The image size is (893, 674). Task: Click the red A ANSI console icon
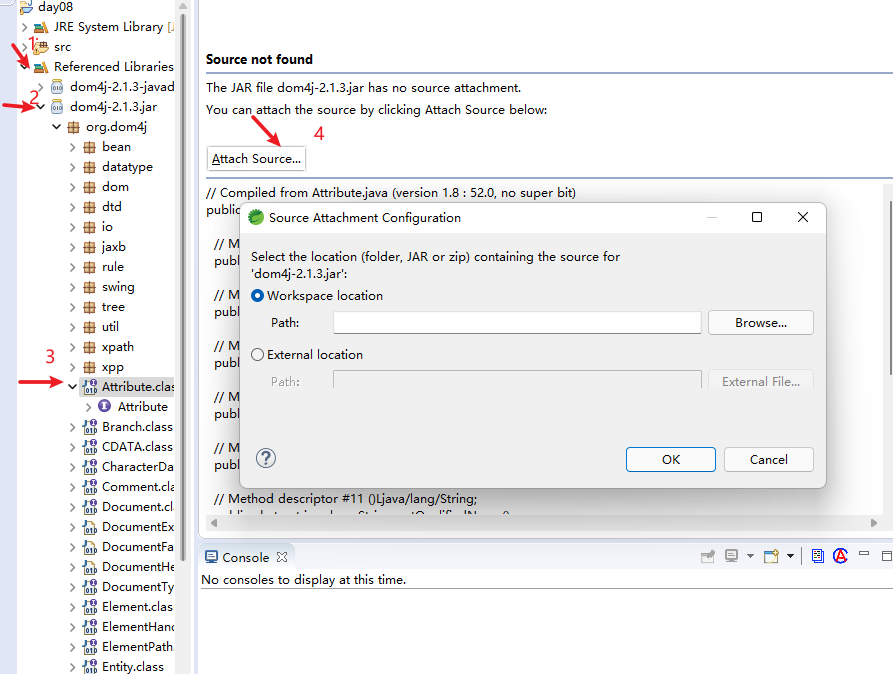coord(840,556)
